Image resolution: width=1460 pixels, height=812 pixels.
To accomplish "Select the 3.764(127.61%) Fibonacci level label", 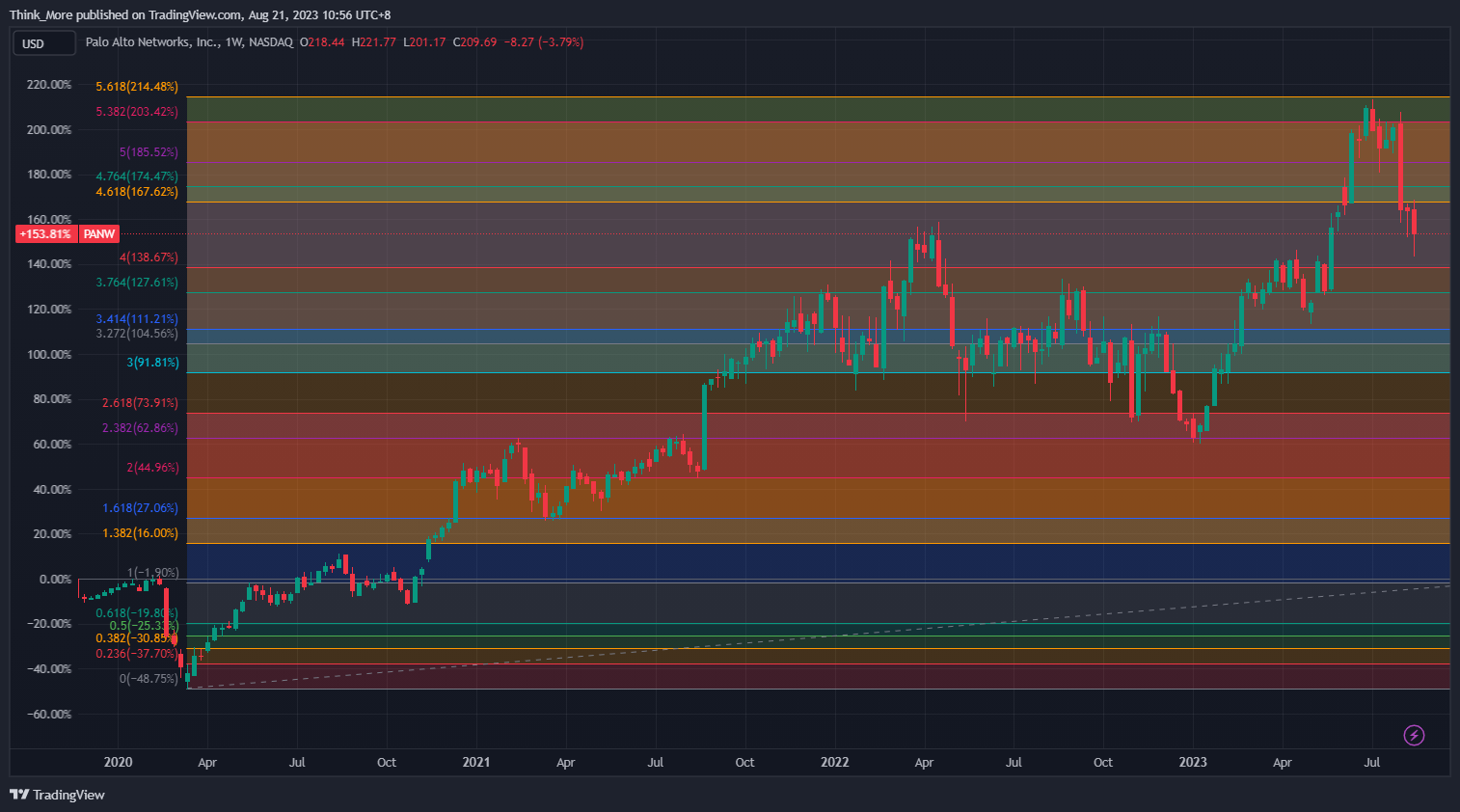I will pos(137,283).
